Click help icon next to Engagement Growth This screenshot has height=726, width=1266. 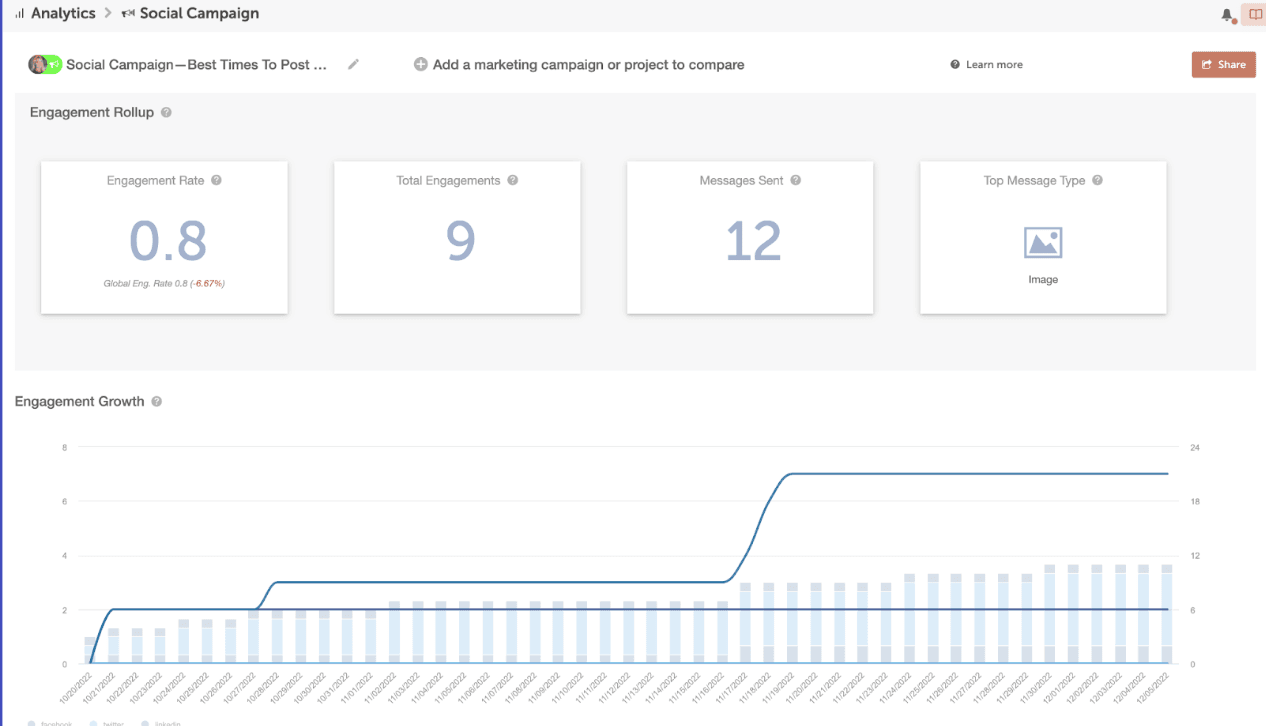pyautogui.click(x=157, y=402)
